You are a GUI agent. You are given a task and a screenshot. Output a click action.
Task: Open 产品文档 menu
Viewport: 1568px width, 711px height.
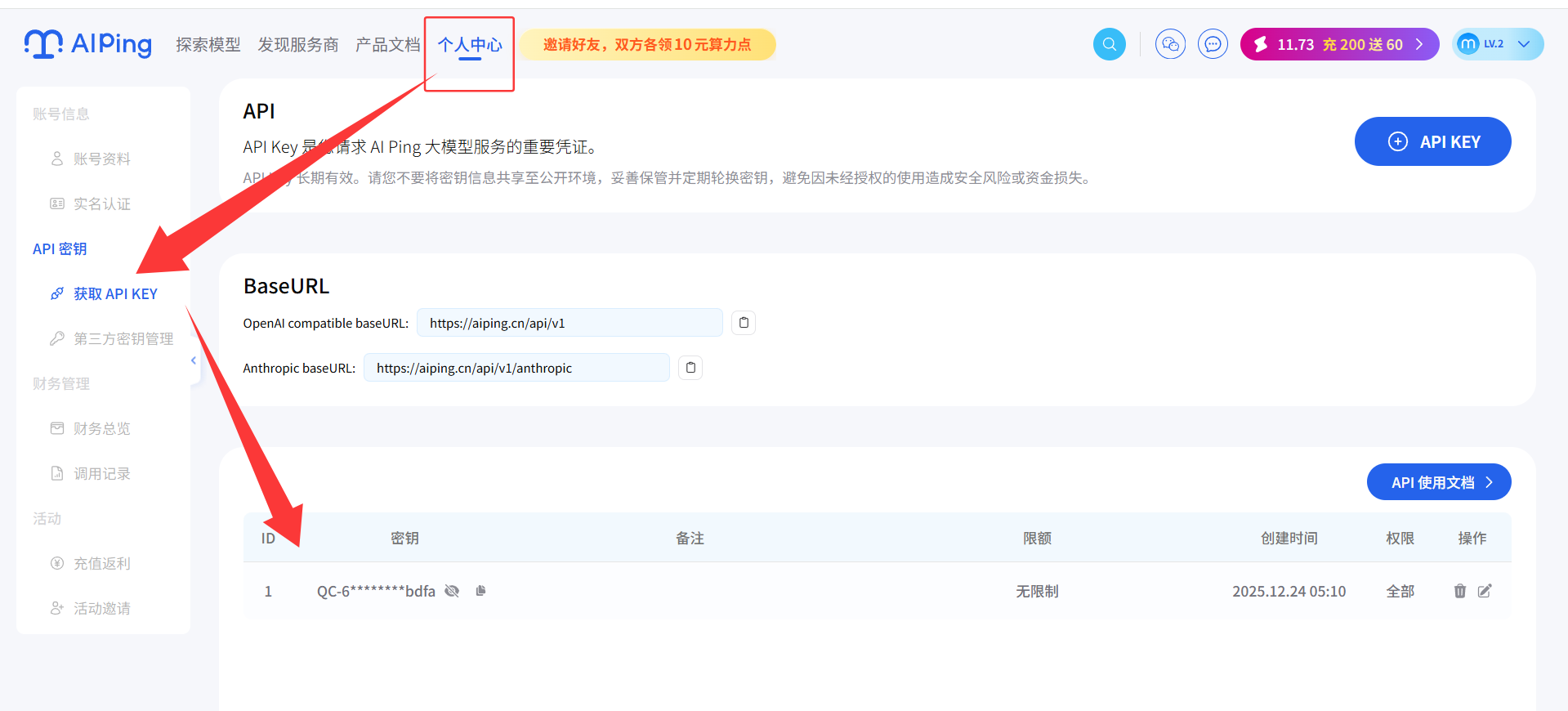[388, 45]
